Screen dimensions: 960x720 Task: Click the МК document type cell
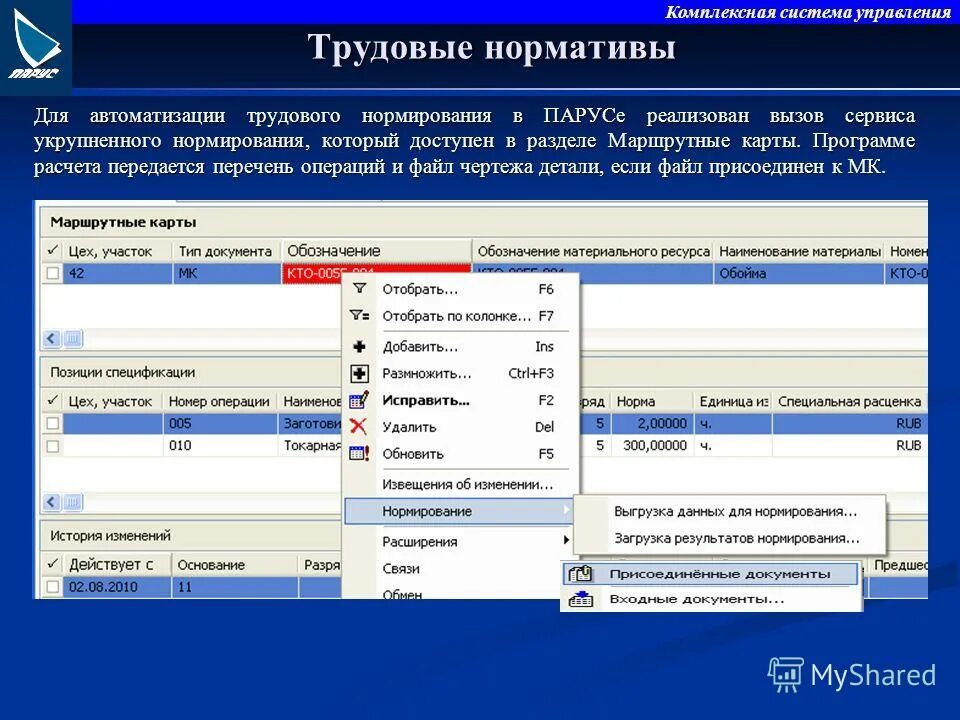click(227, 273)
